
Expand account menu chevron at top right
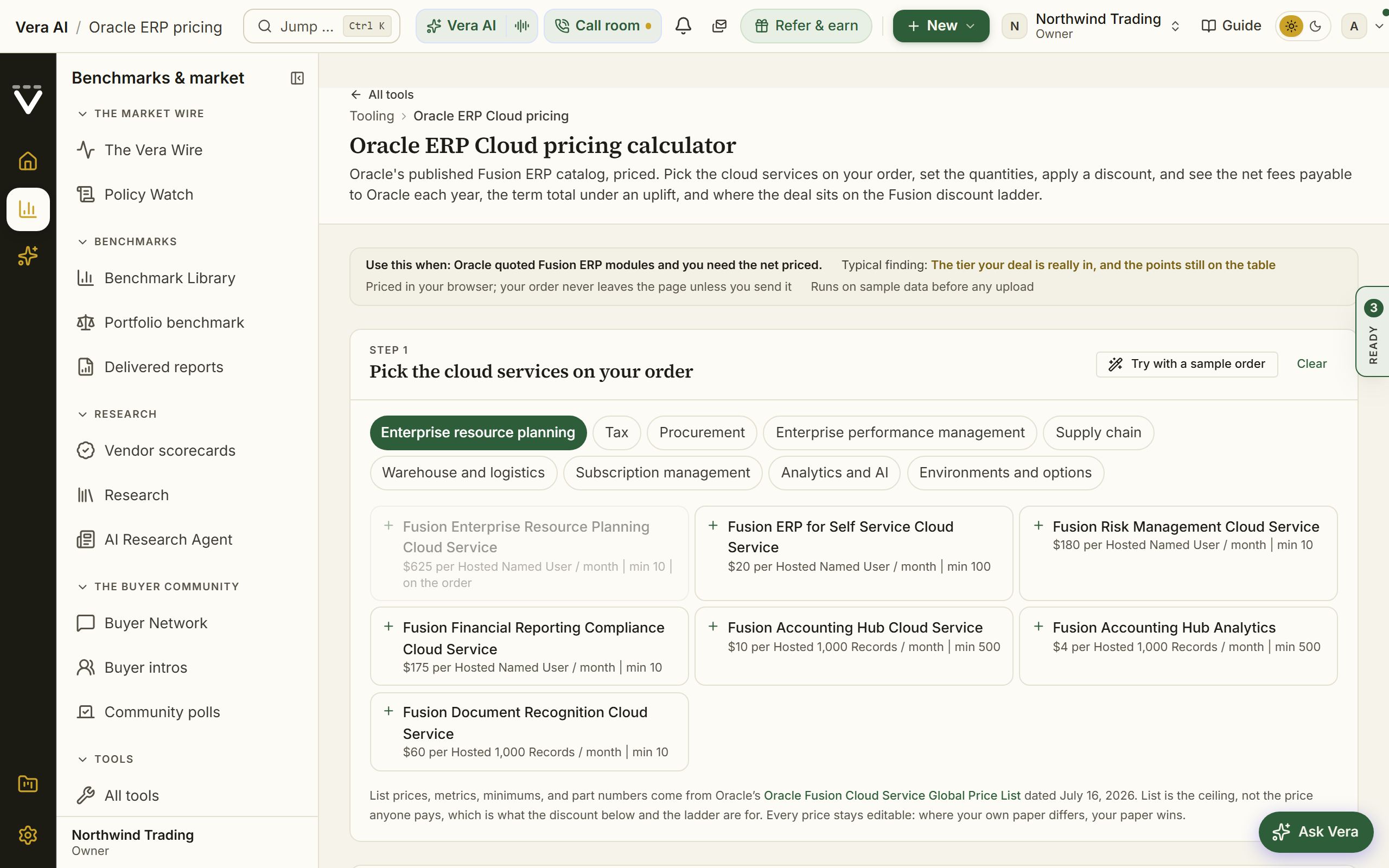1379,26
